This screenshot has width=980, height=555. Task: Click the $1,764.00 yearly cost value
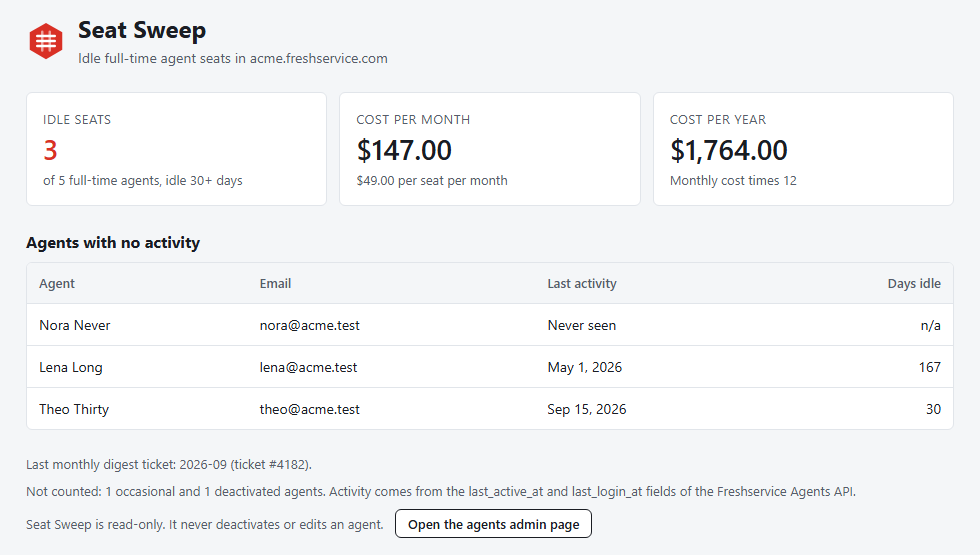[729, 151]
